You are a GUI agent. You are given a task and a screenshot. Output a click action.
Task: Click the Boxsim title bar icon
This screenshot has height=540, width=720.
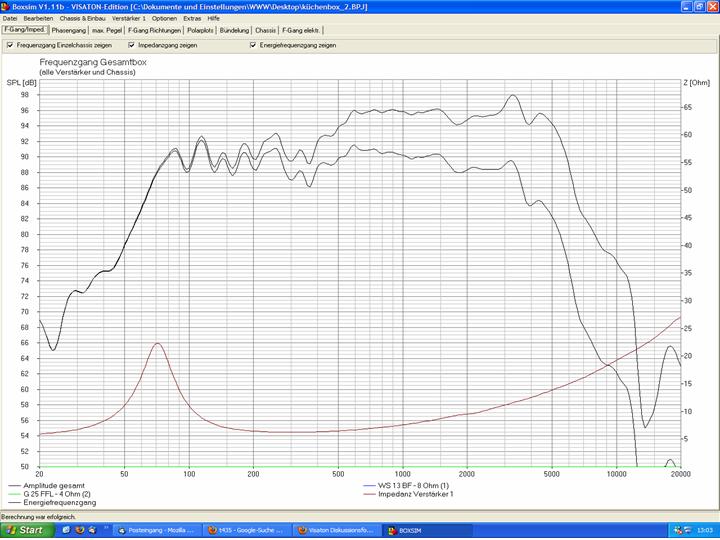tap(5, 6)
